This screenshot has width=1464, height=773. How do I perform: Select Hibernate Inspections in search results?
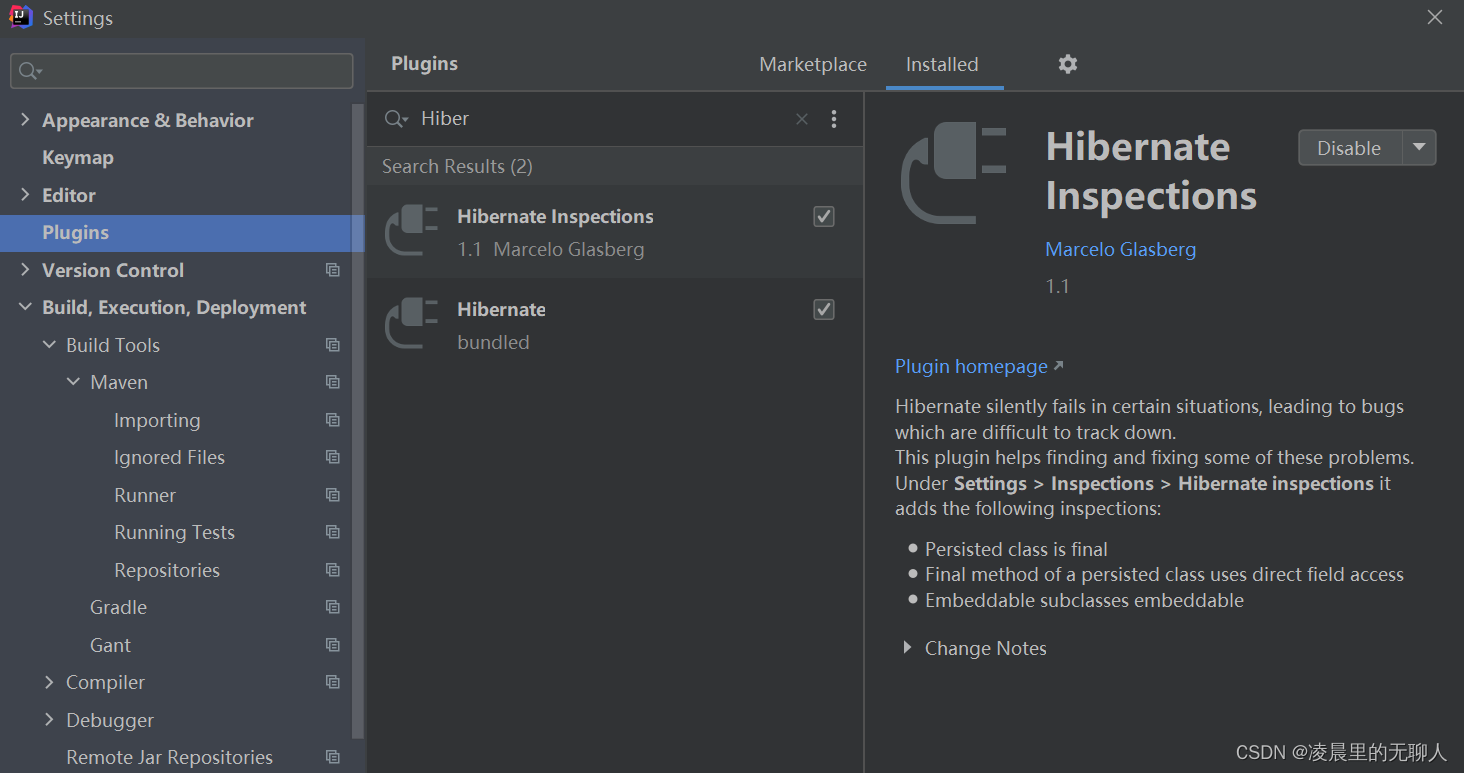point(615,232)
